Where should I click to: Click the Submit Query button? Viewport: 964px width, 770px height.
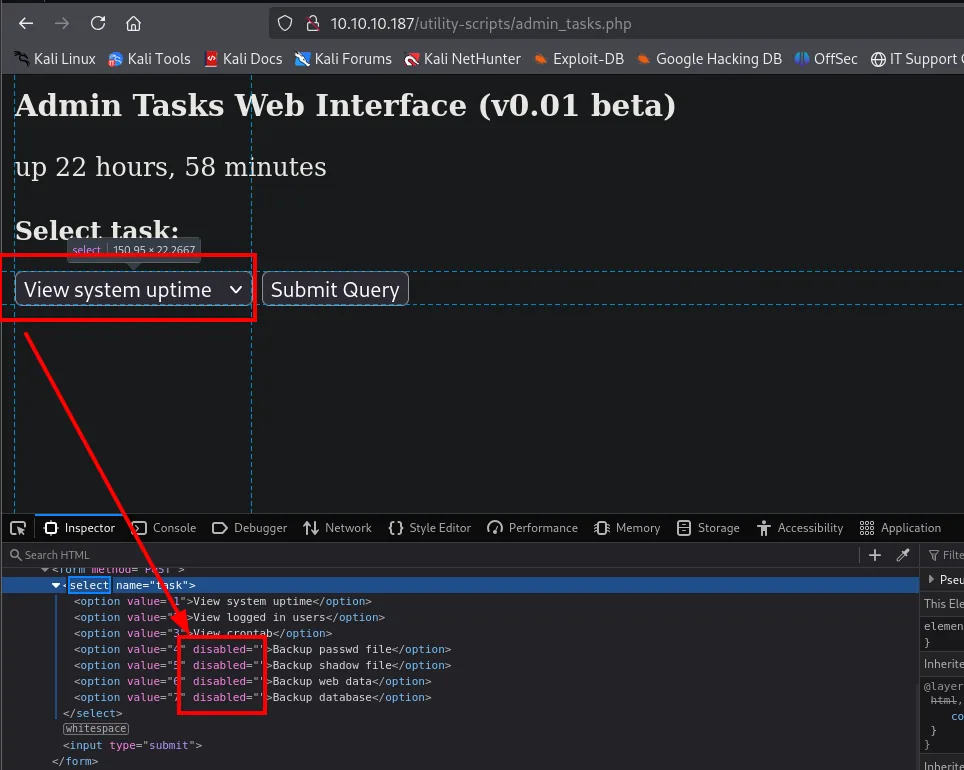[335, 289]
